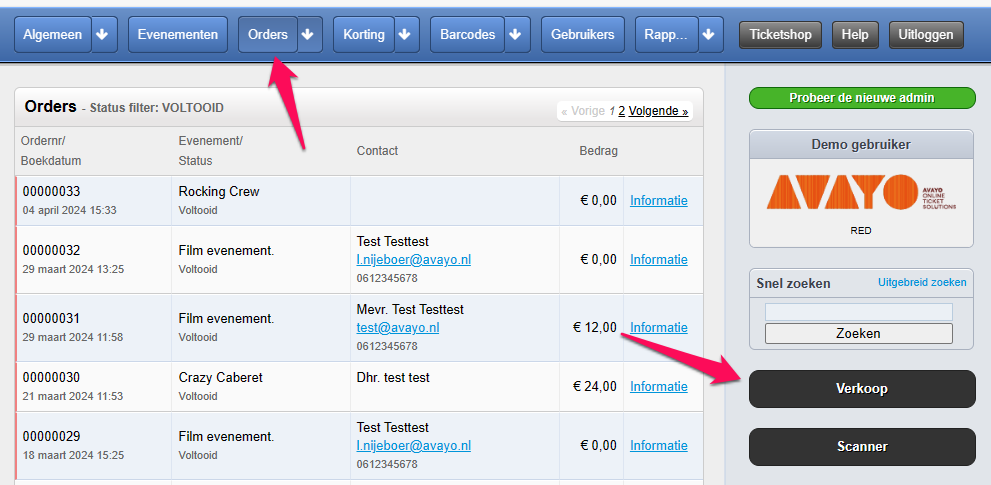This screenshot has width=991, height=485.
Task: Expand the Rapp... dropdown arrow
Action: (x=711, y=35)
